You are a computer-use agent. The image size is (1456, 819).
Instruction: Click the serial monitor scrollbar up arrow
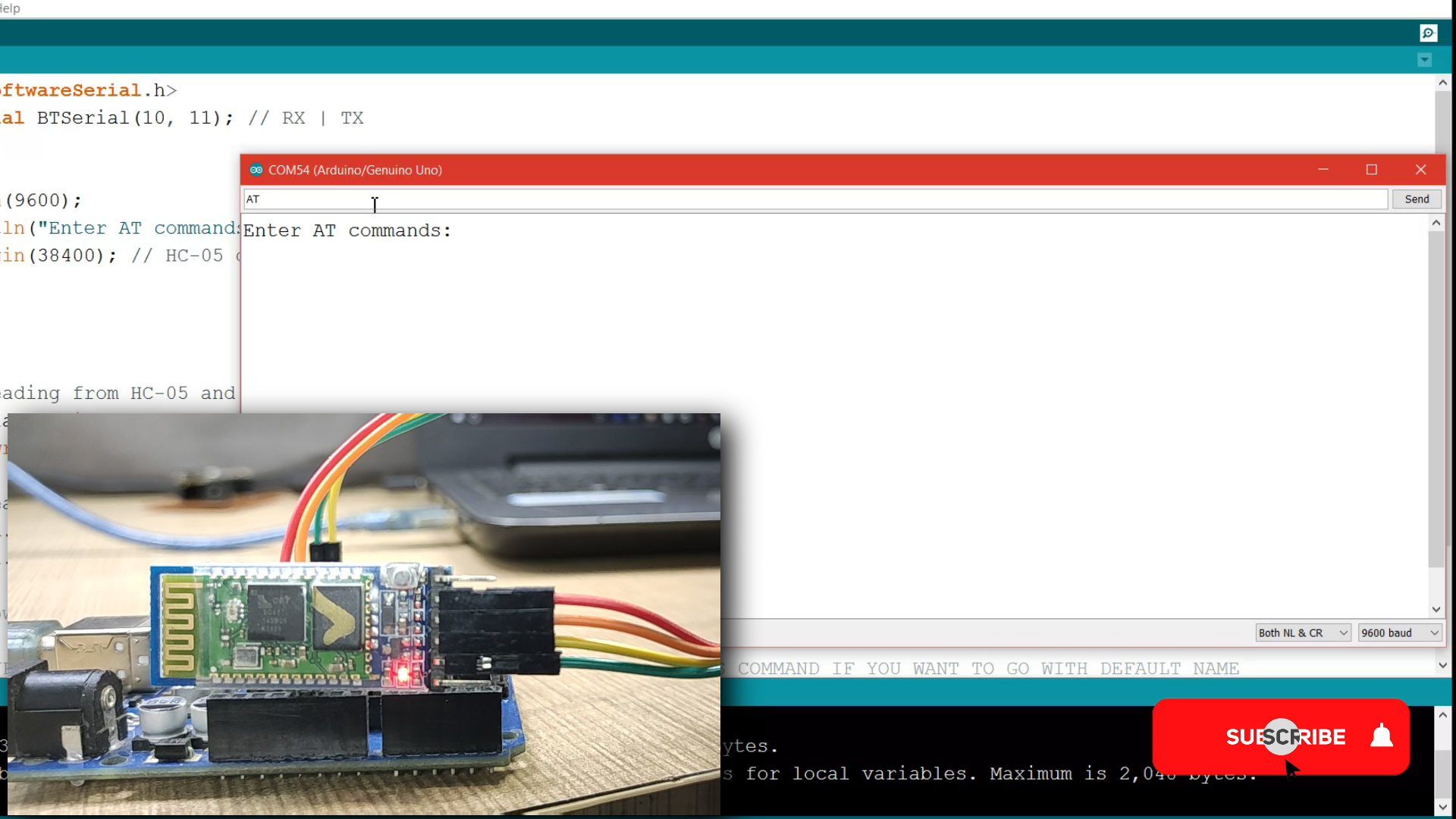(x=1436, y=222)
